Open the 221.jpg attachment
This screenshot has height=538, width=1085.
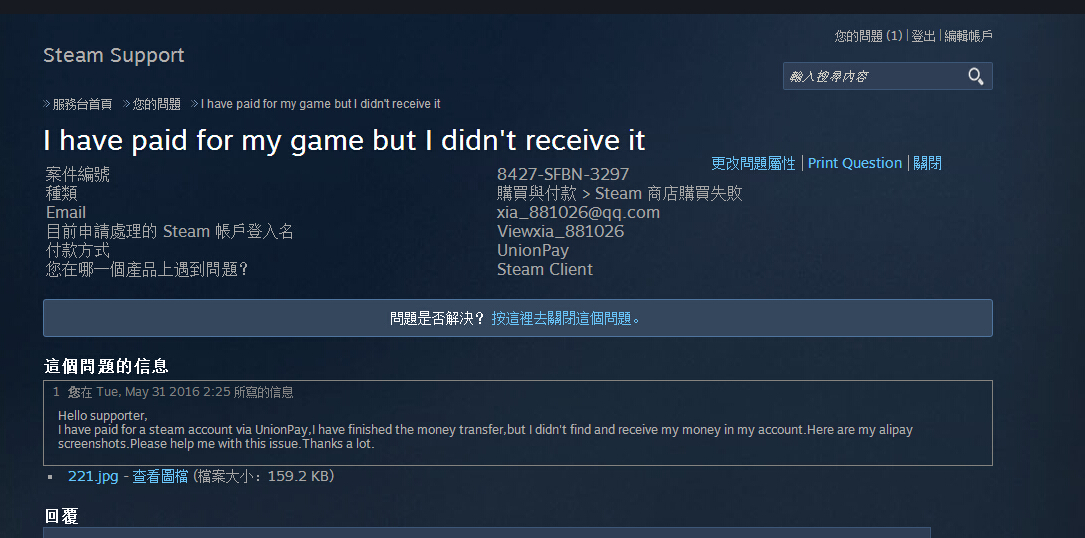tap(93, 476)
